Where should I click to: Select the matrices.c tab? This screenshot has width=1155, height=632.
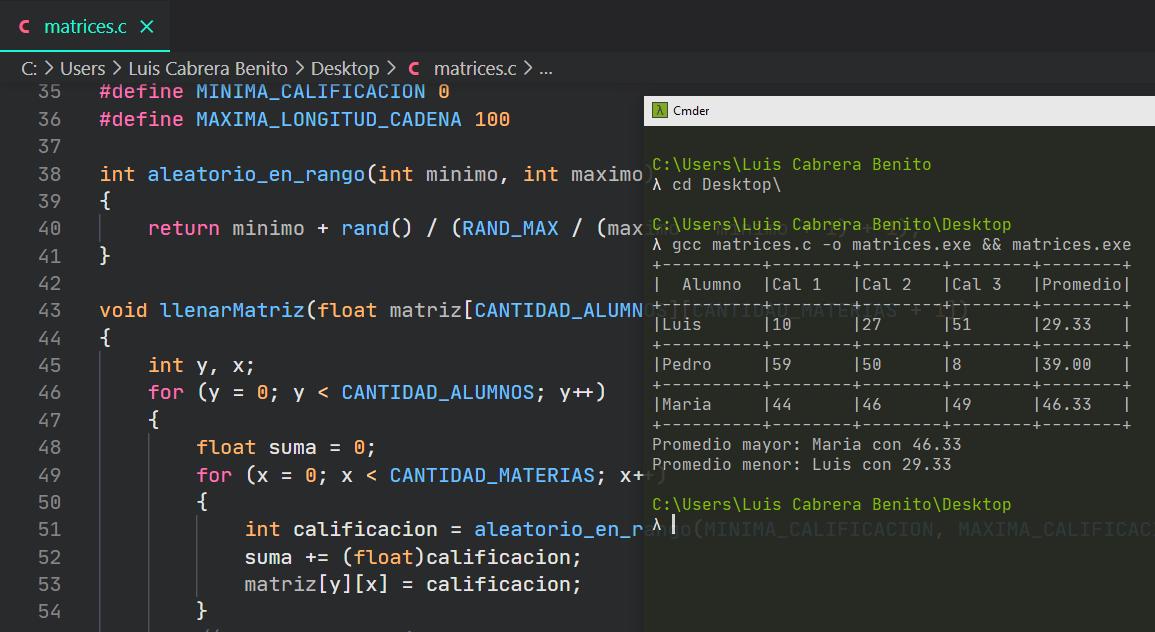click(85, 27)
